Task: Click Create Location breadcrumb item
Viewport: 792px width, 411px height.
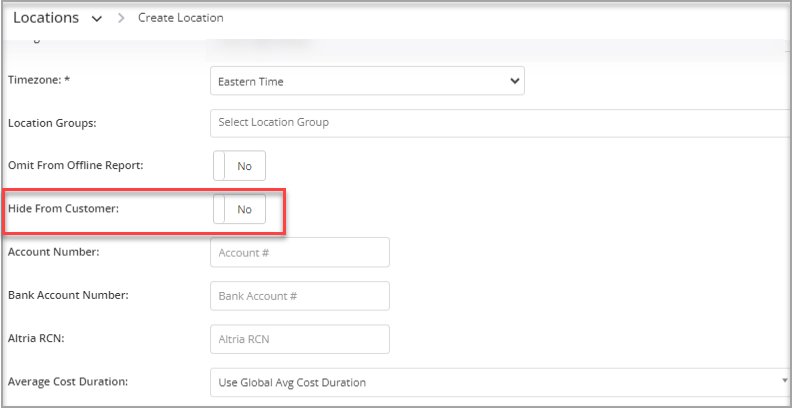Action: click(x=181, y=18)
